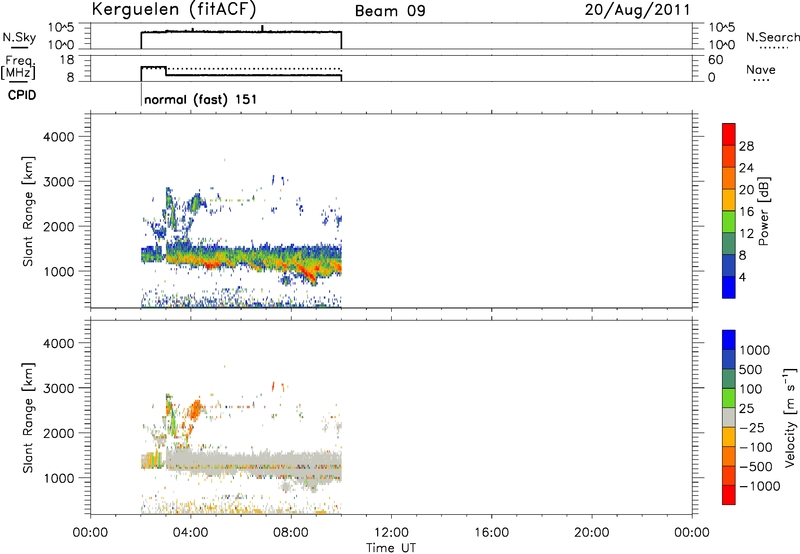
Task: Click the N.Sky noise trace line
Action: tap(241, 32)
